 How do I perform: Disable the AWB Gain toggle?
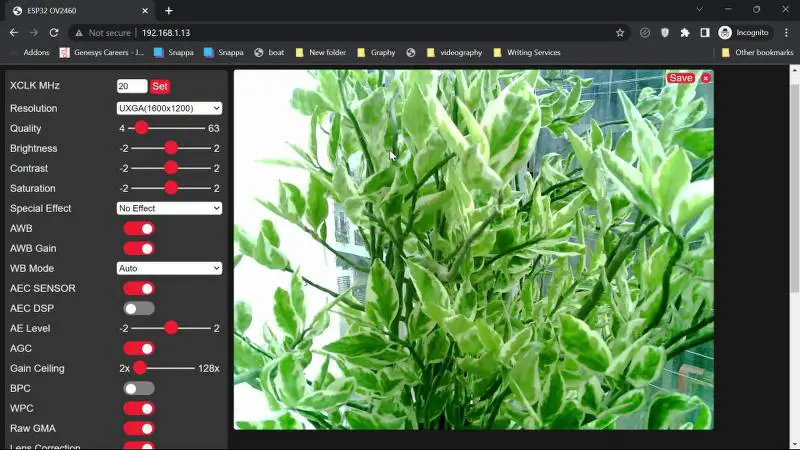[139, 248]
